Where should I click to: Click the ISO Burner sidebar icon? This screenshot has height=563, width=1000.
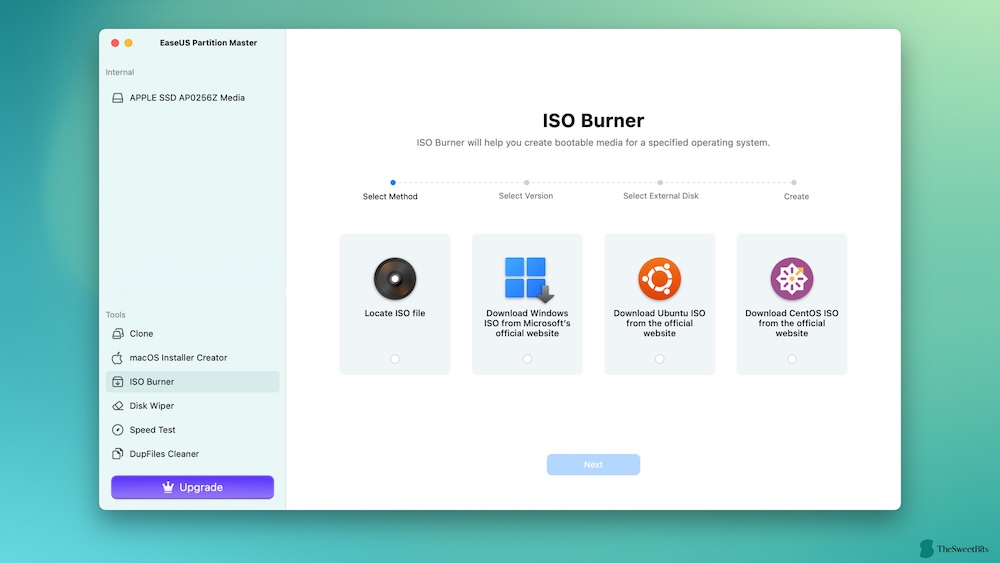(x=117, y=382)
